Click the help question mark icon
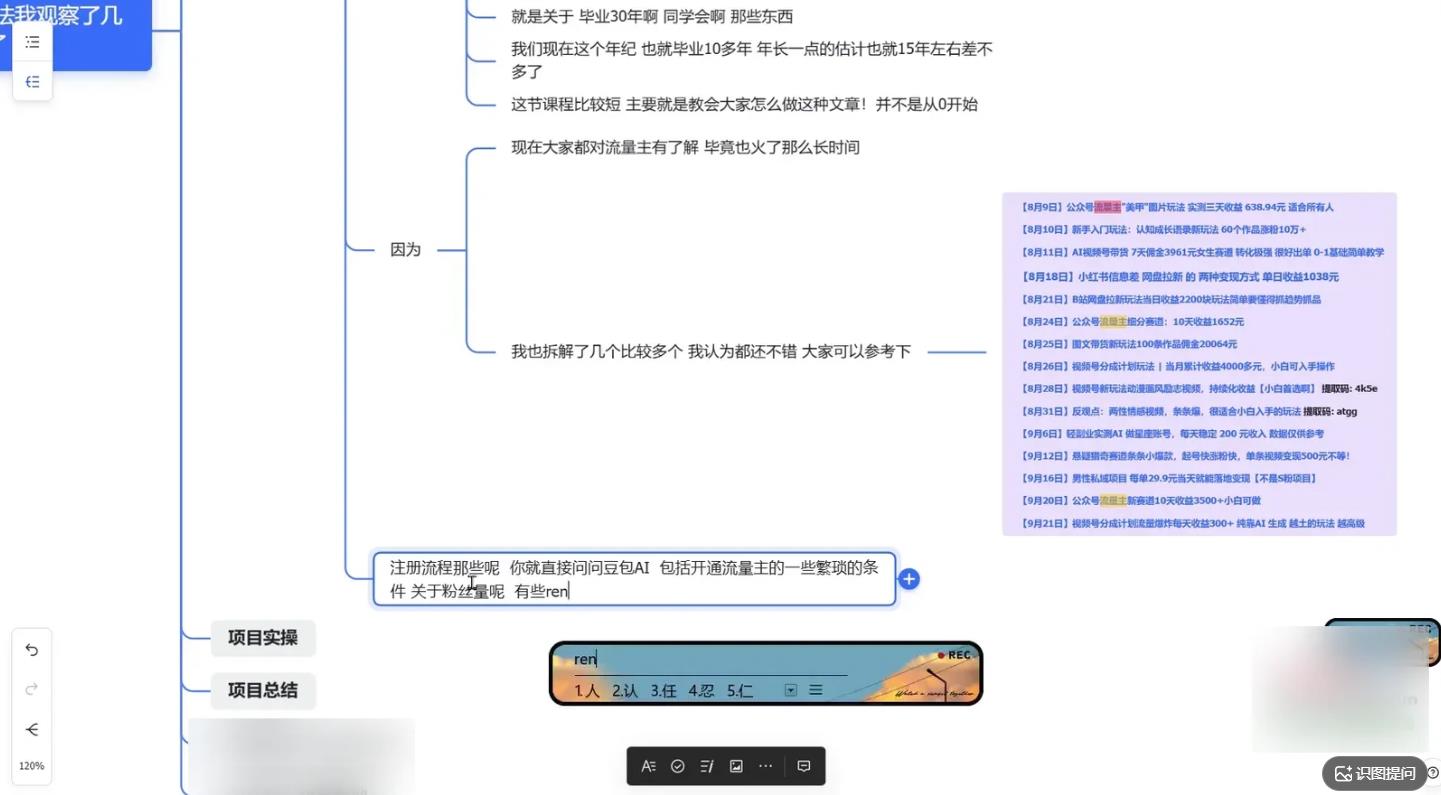 click(x=1432, y=772)
